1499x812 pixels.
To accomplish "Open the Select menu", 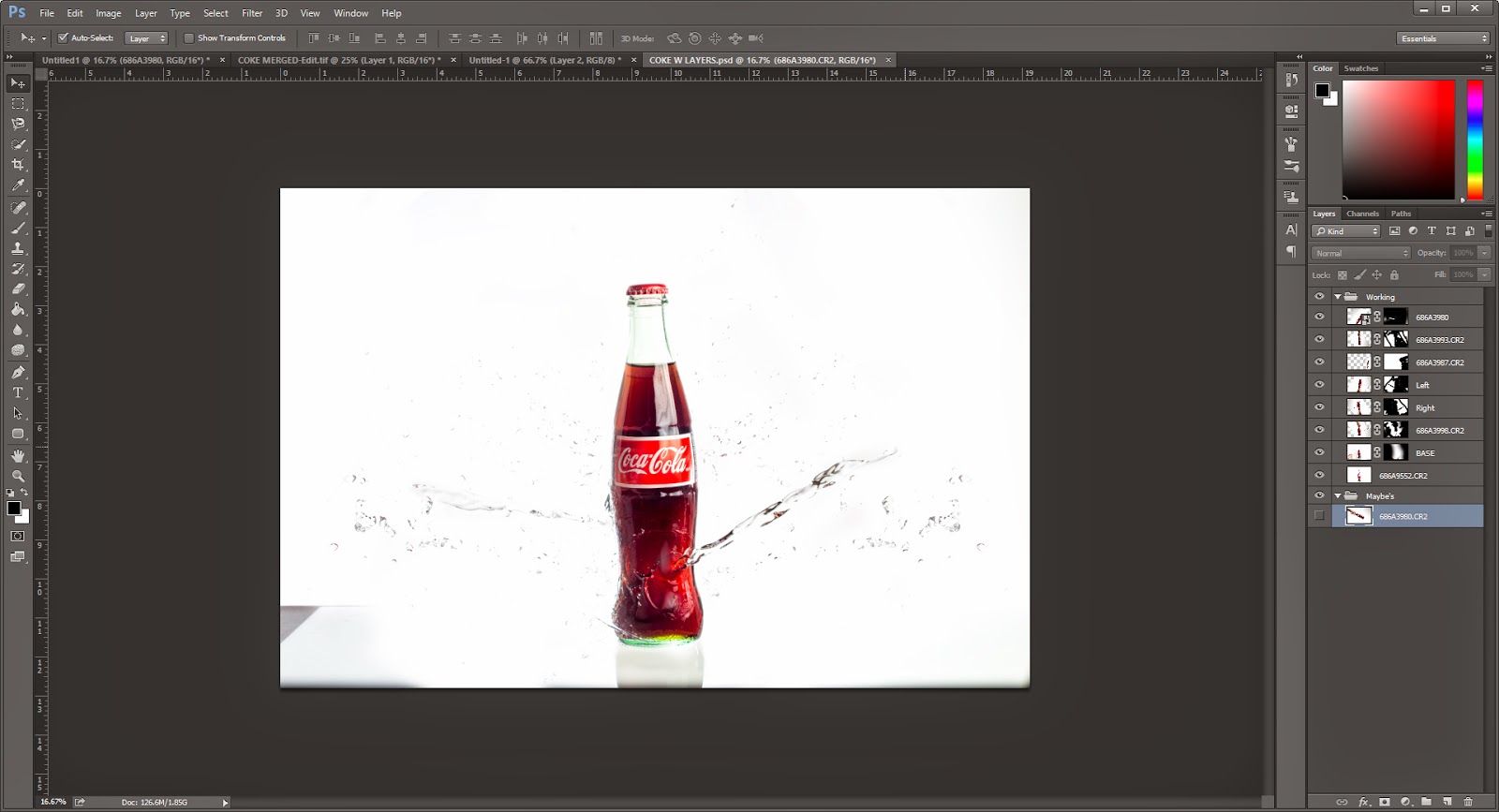I will point(215,13).
